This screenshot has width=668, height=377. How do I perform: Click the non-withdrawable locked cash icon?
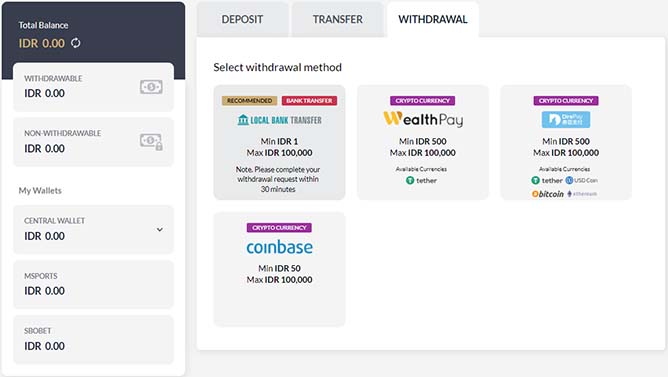[x=151, y=141]
